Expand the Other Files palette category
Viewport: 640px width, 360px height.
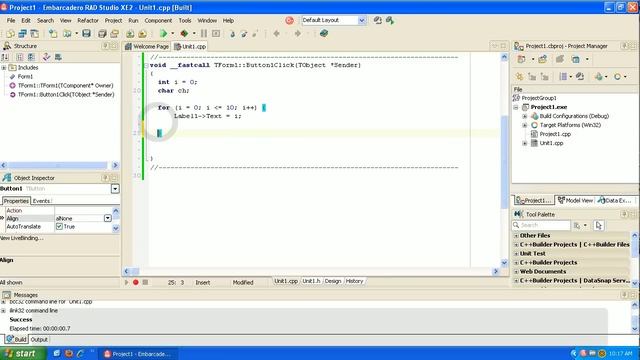(x=516, y=236)
